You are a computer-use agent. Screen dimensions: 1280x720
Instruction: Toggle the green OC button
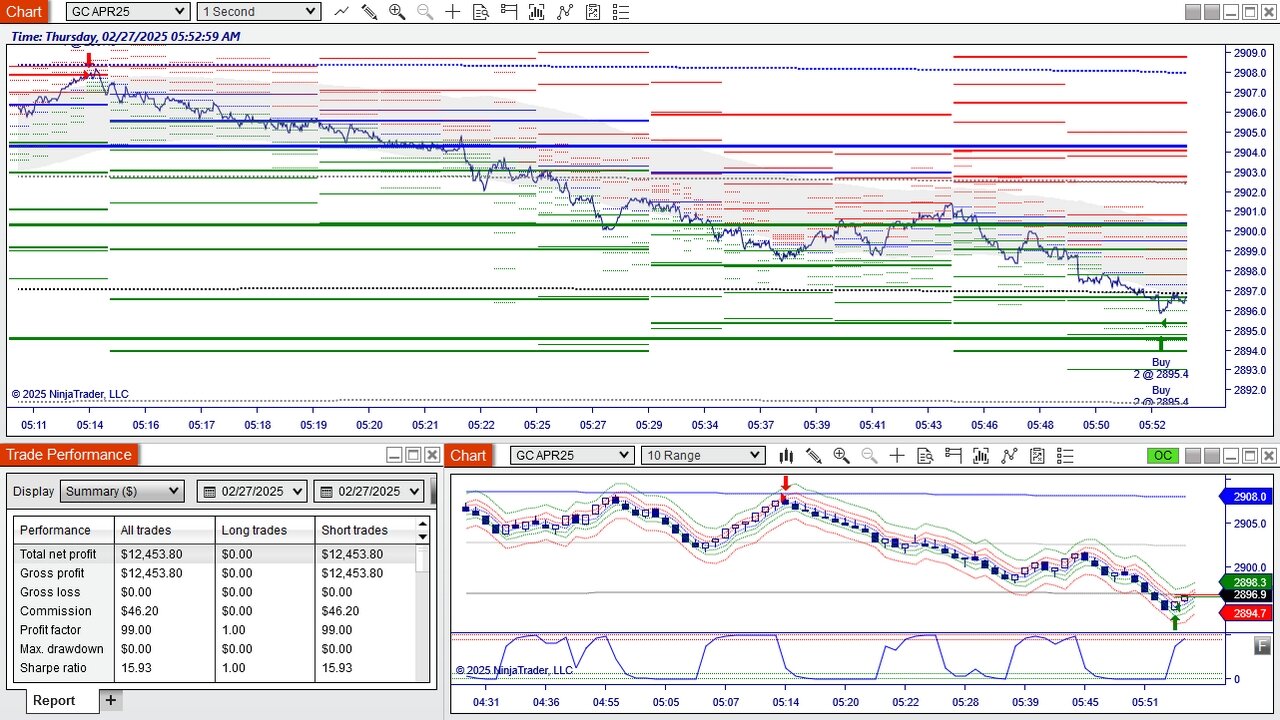(x=1163, y=456)
